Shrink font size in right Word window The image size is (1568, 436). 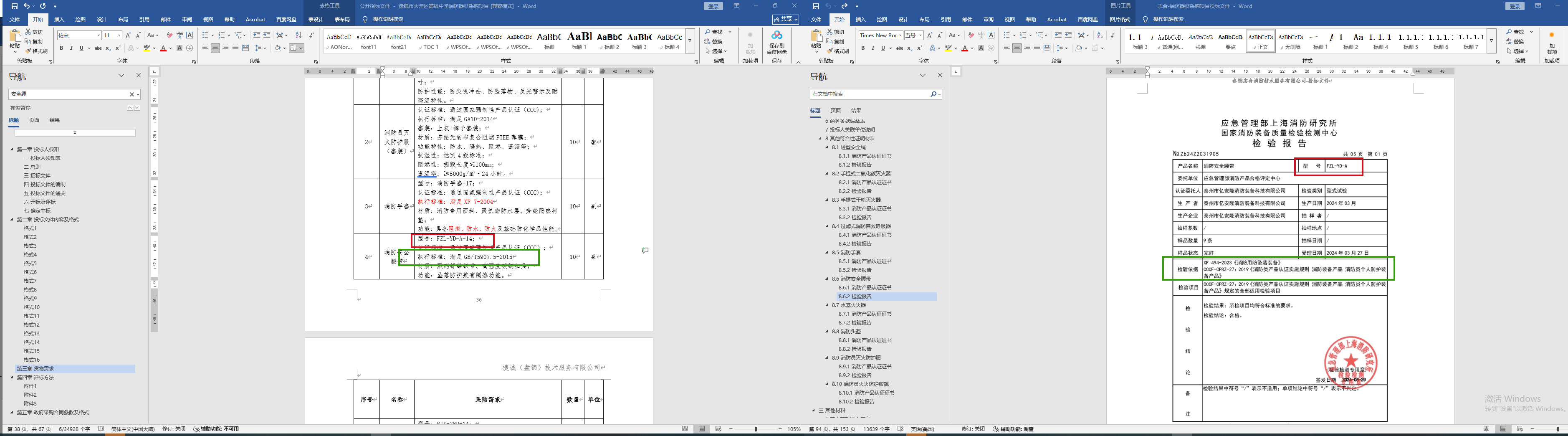pyautogui.click(x=941, y=35)
